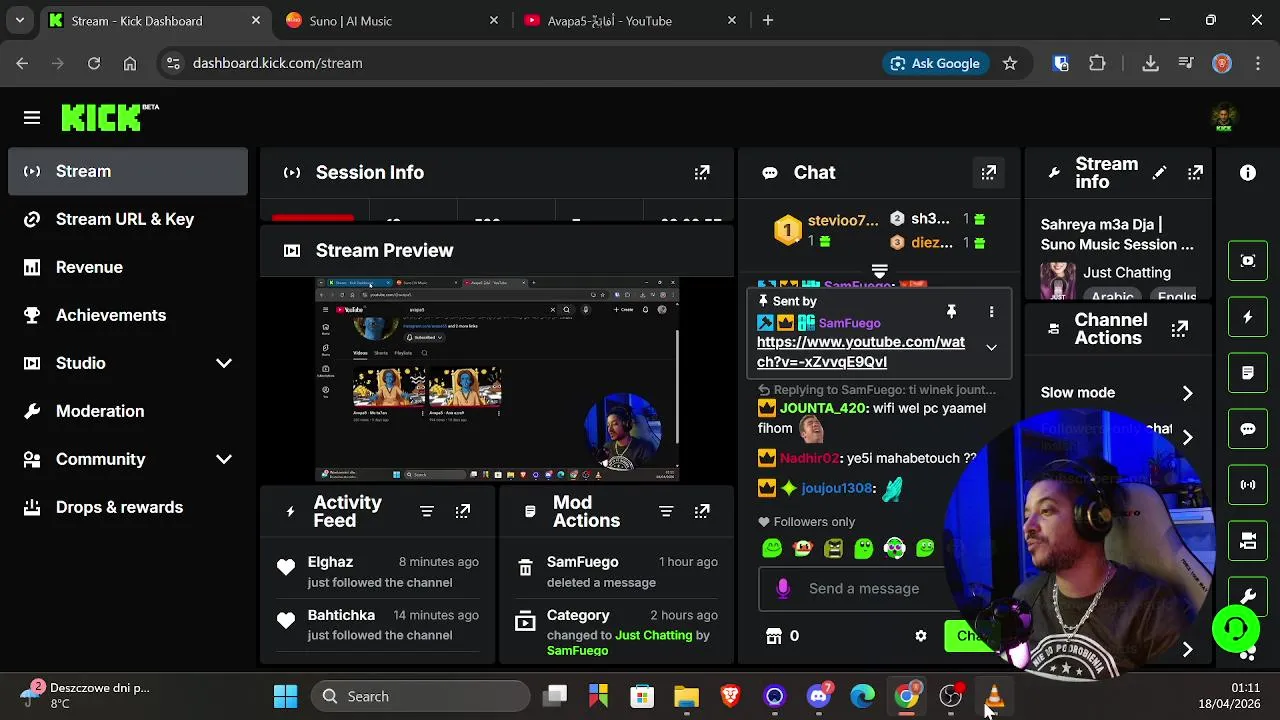1280x720 pixels.
Task: Toggle the wrench stream info widget icon
Action: point(1248,597)
